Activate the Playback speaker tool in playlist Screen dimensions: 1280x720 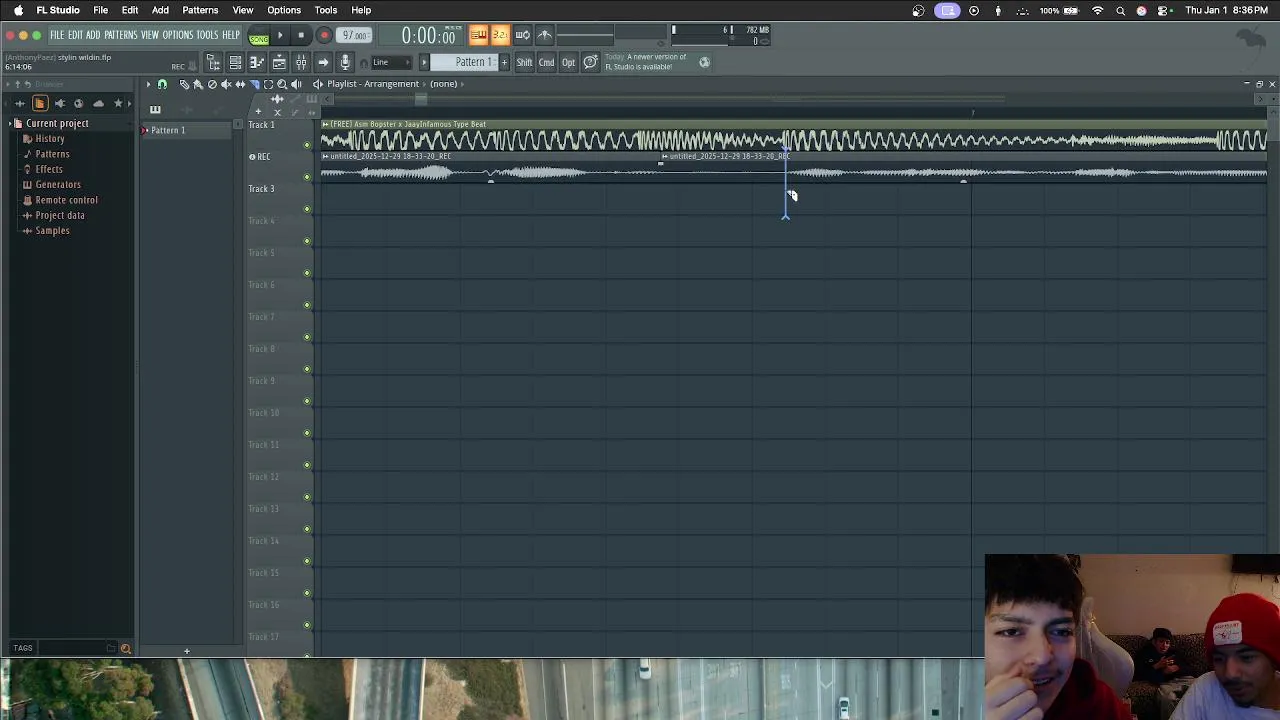[296, 84]
